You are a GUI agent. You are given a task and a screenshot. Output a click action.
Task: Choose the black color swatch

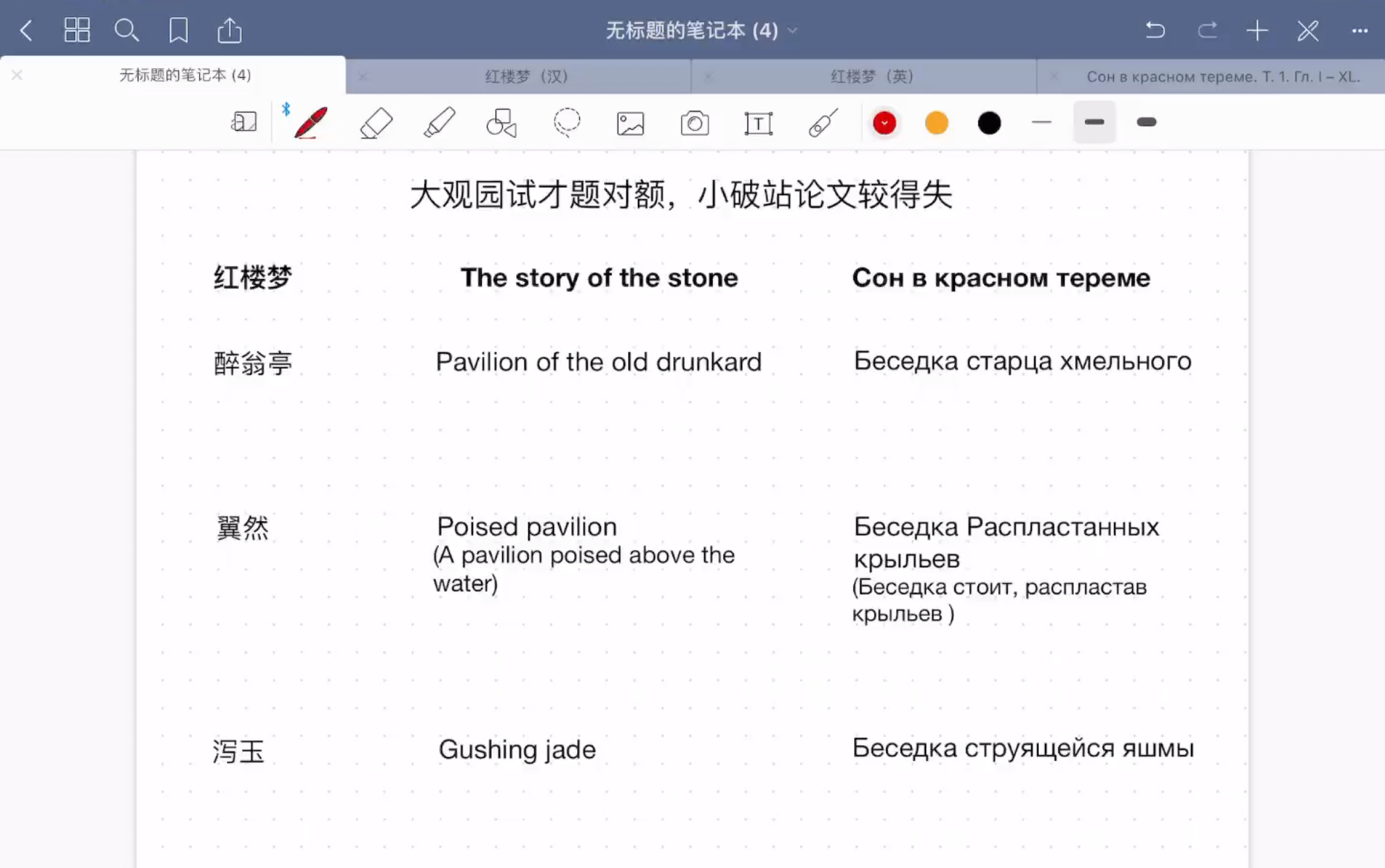989,123
